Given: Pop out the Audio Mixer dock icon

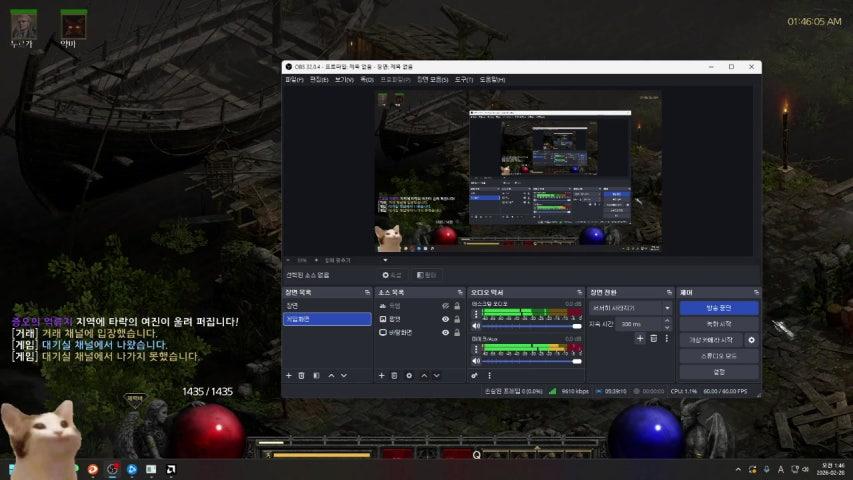Looking at the screenshot, I should [579, 292].
